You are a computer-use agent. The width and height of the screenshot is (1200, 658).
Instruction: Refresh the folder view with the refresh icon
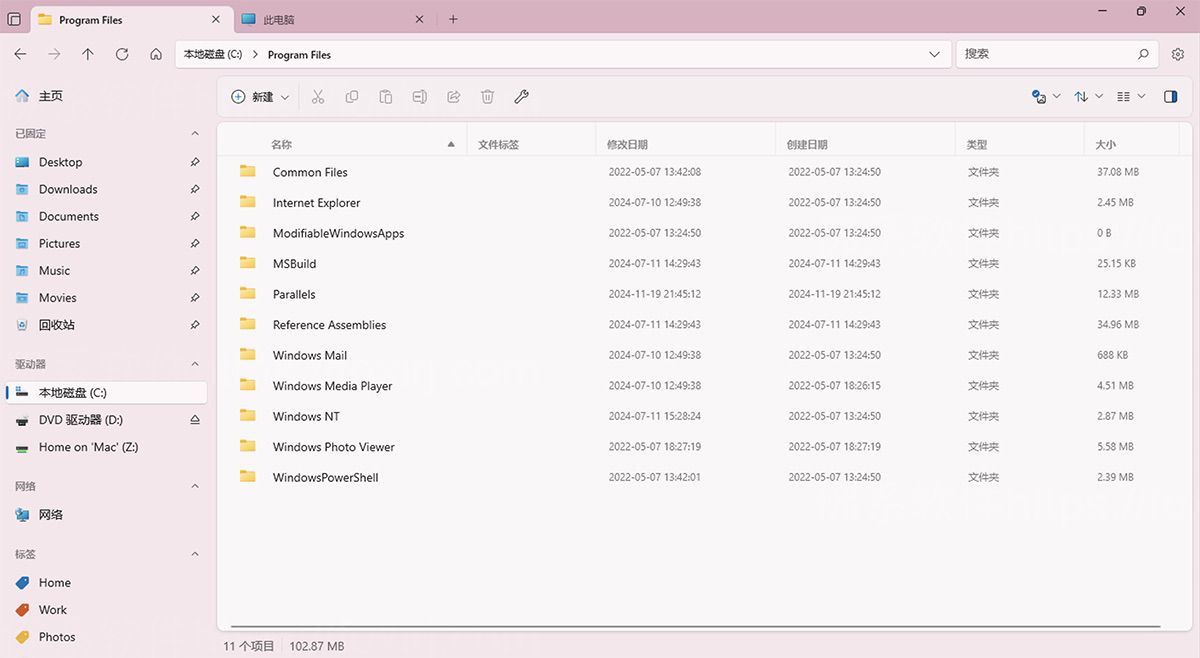[122, 54]
